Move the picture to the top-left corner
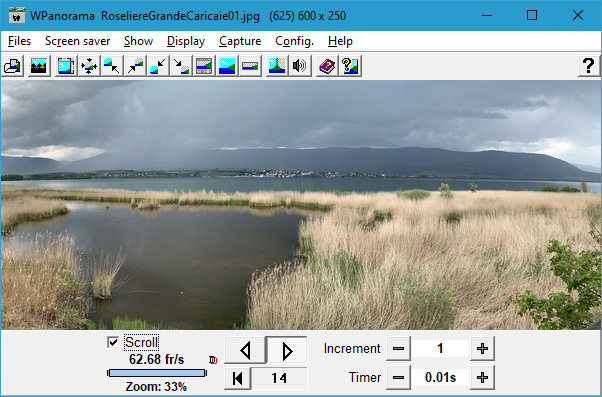Screen dimensions: 602x397 click(112, 66)
